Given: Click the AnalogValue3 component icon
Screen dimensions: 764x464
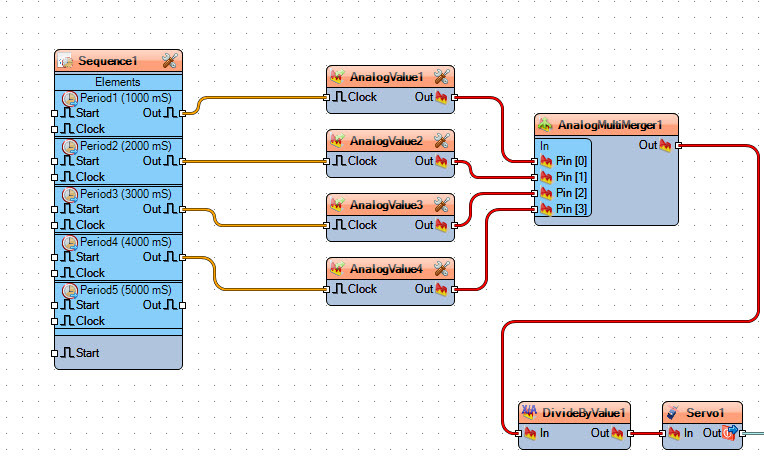Looking at the screenshot, I should coord(337,205).
